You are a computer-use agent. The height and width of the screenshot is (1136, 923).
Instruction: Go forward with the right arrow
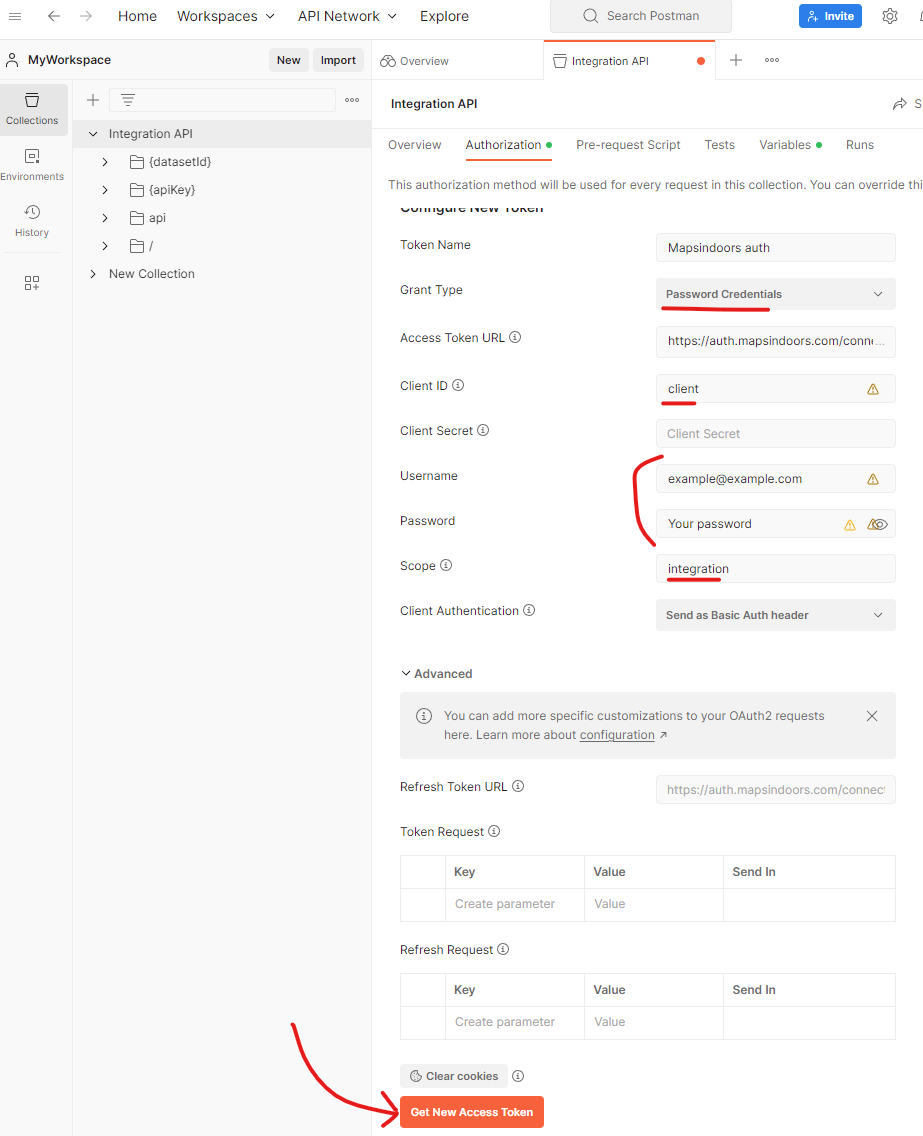click(x=85, y=16)
